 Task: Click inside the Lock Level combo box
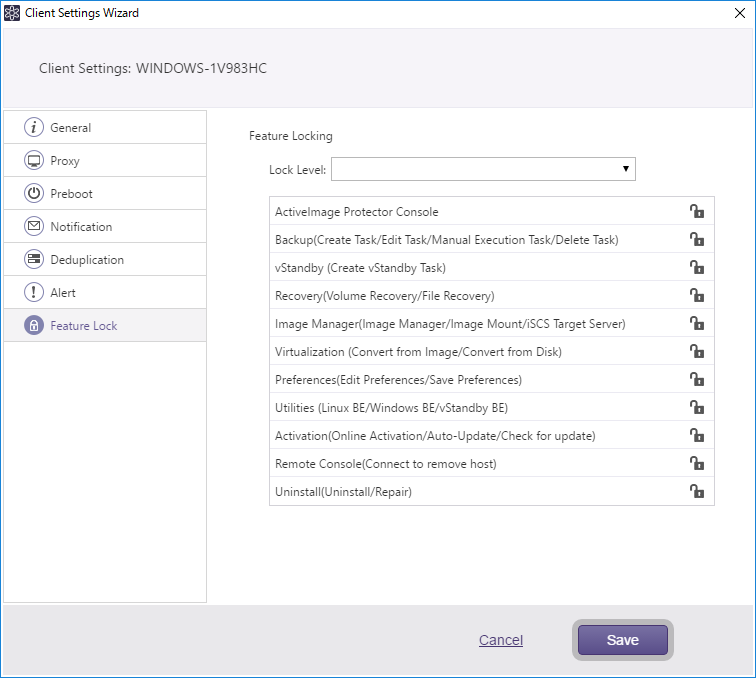pos(483,169)
